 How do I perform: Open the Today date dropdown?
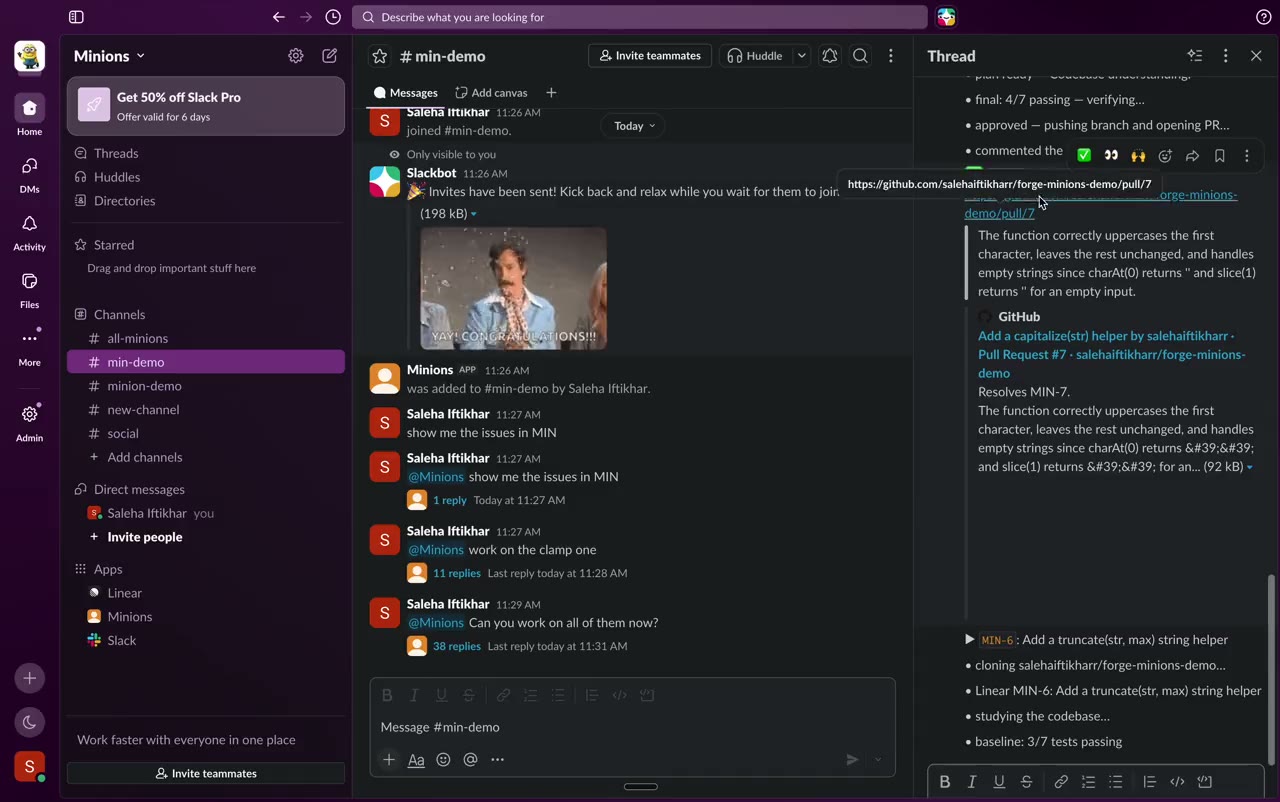(x=635, y=126)
